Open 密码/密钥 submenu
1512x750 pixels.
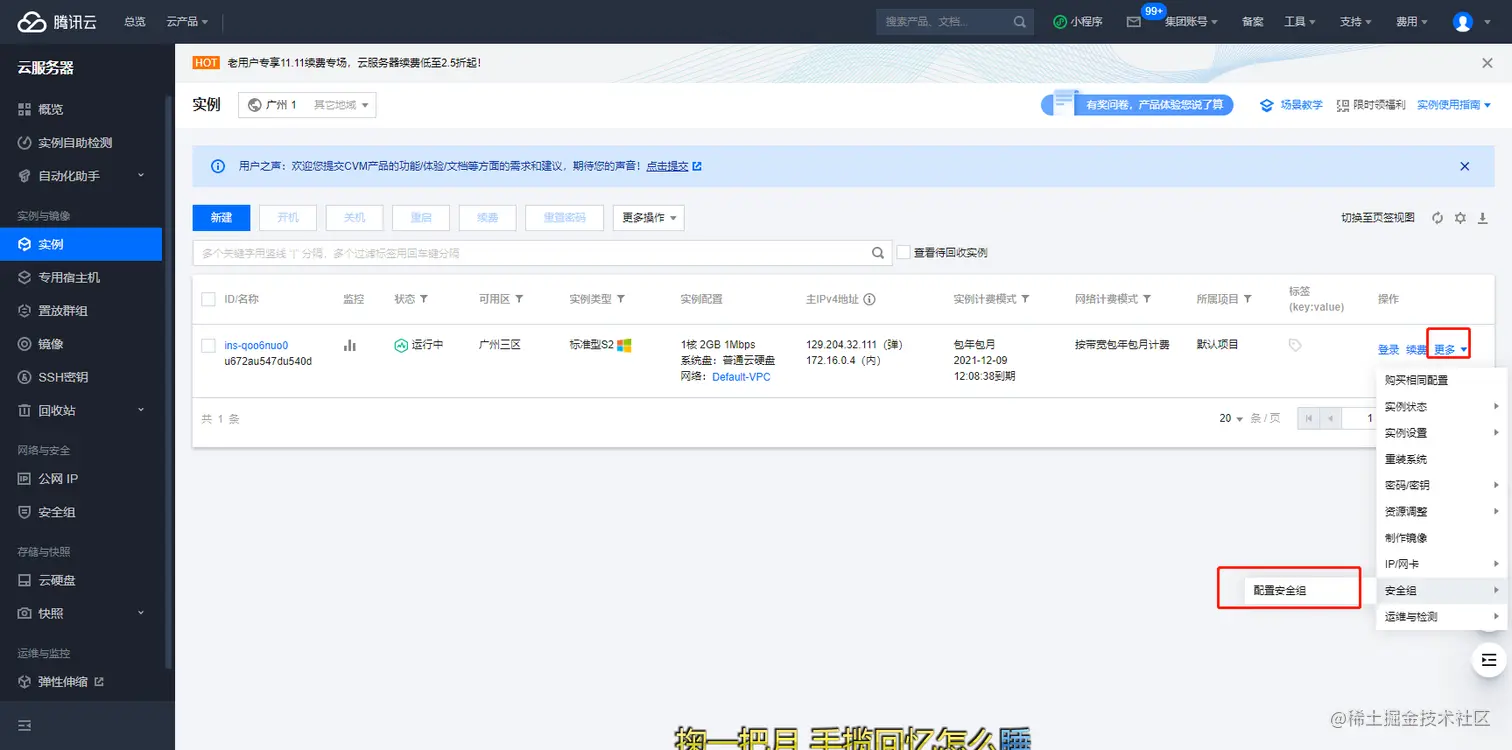click(x=1441, y=485)
